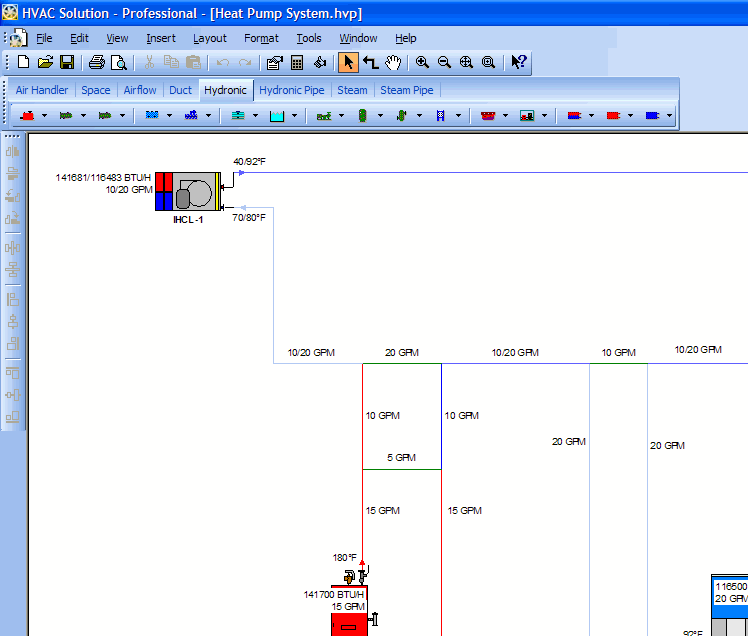Open the Window menu

(358, 38)
